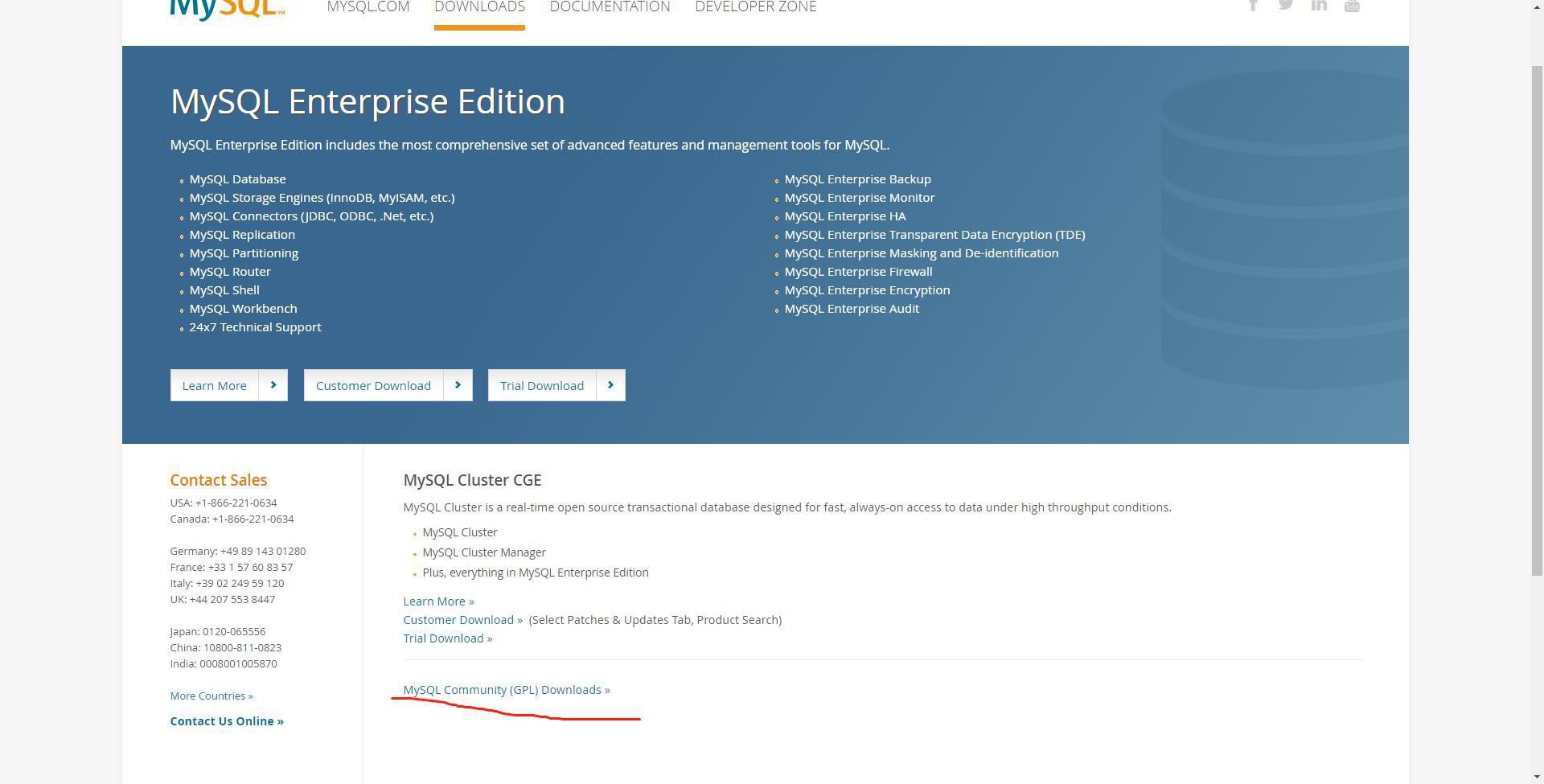Click MySQL Replication list item
The height and width of the screenshot is (784, 1544).
coord(242,235)
